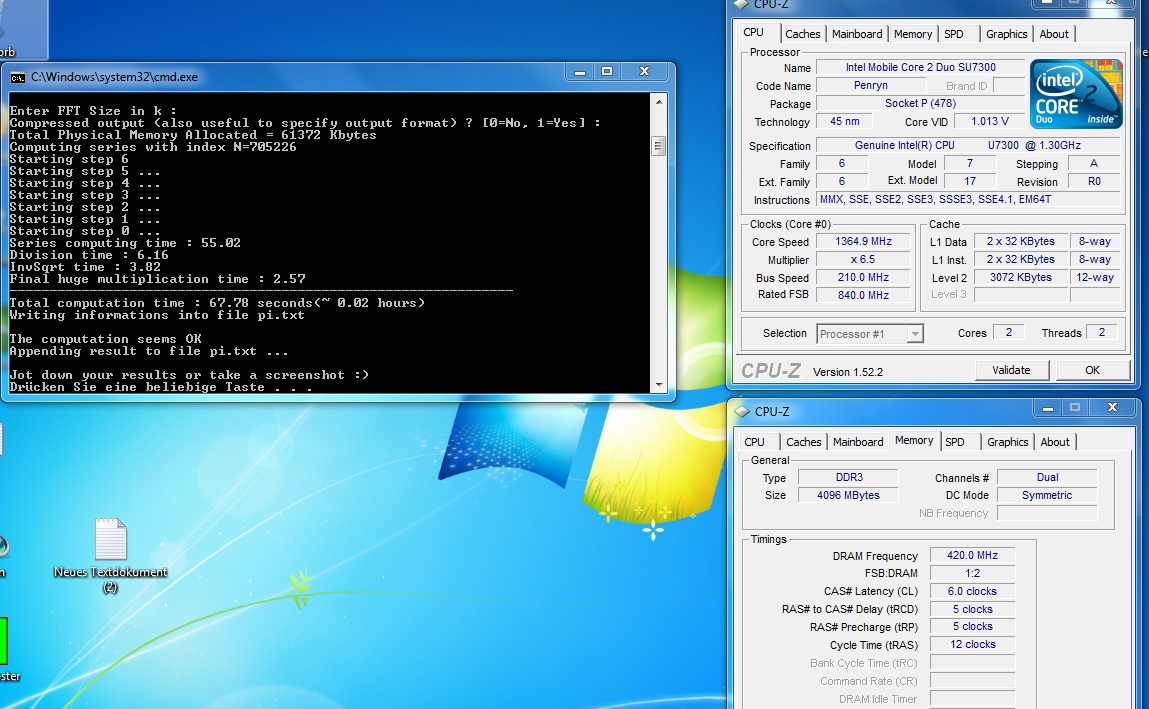Switch to SPD tab in lower CPU-Z window
Screen dimensions: 1149x709
955,442
